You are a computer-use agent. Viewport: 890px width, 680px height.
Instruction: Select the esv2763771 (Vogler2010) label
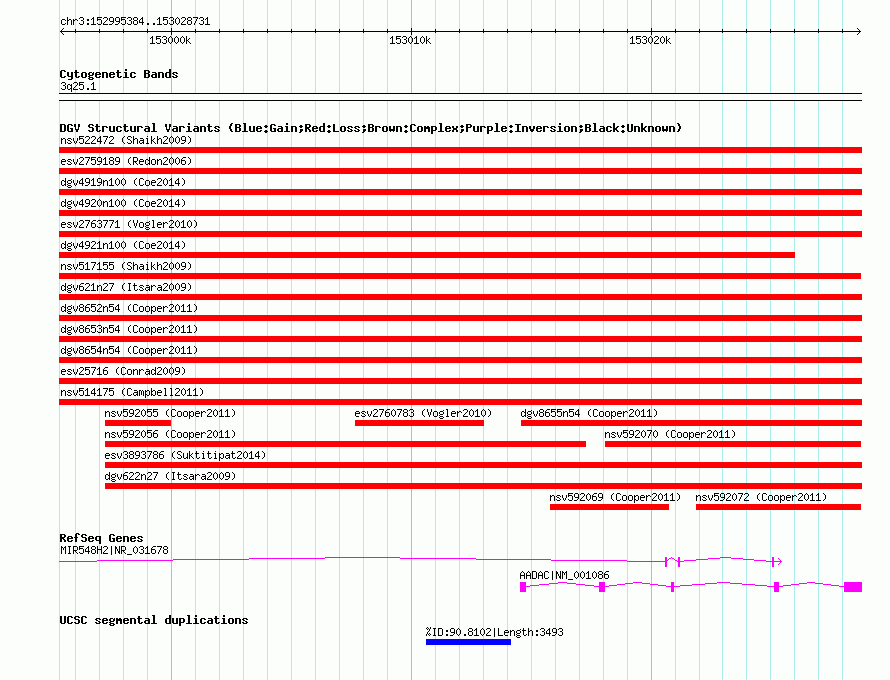pos(129,224)
